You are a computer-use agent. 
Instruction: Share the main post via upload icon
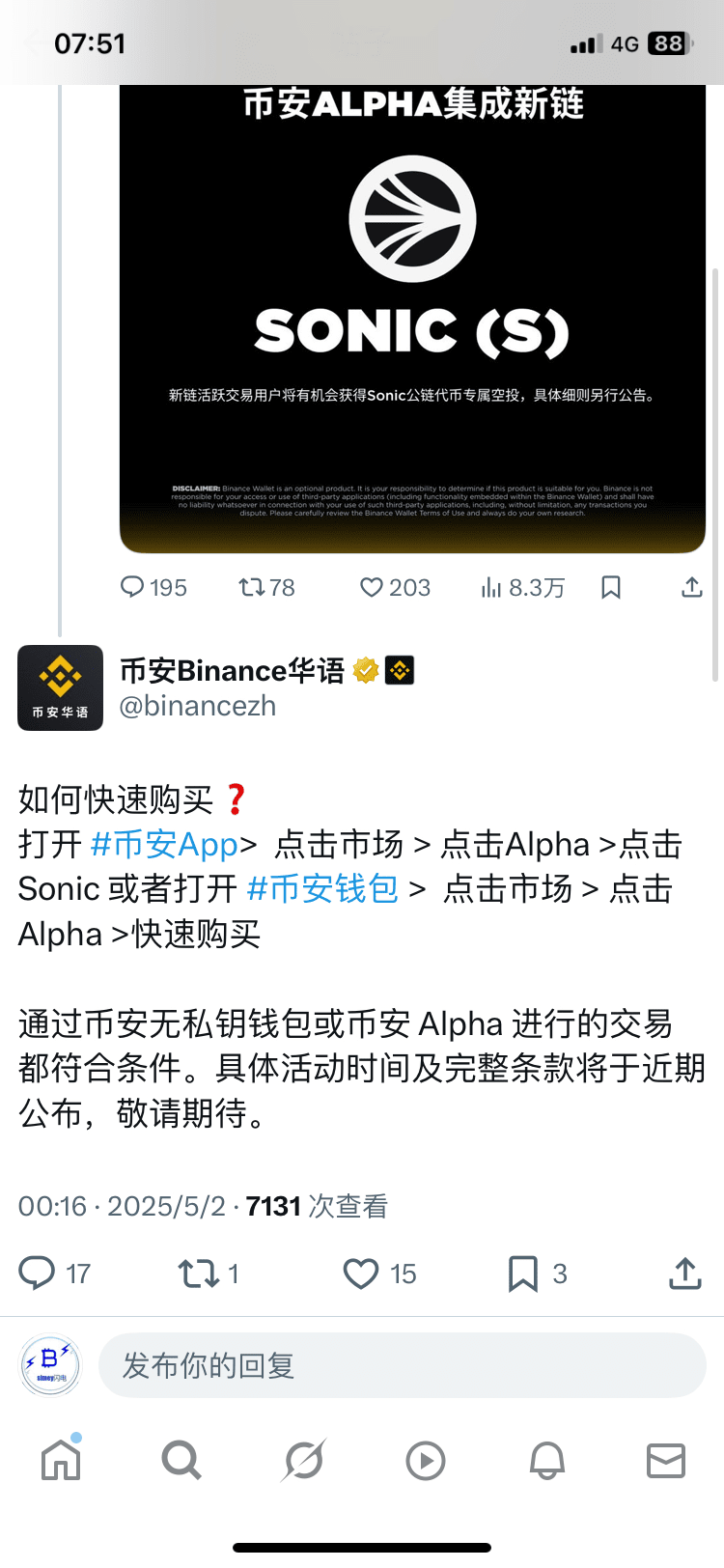(685, 1274)
